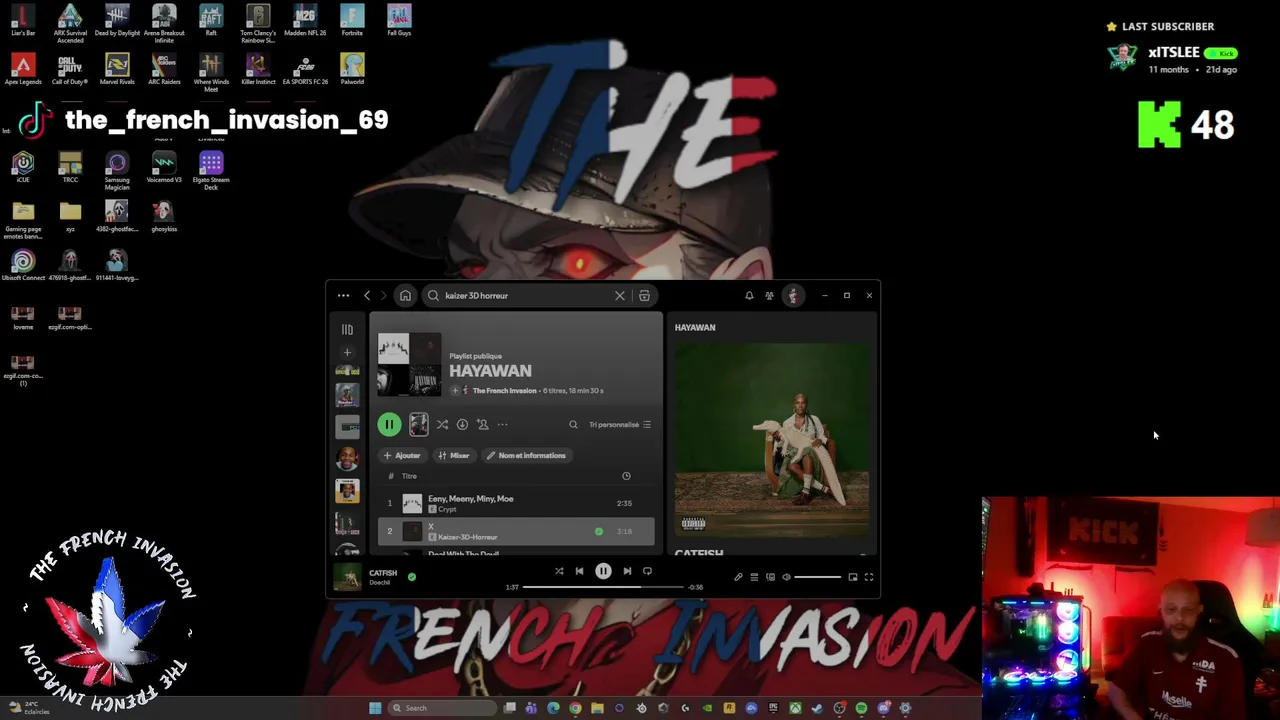Switch Spotify to full screen
Viewport: 1280px width, 720px height.
pyautogui.click(x=869, y=577)
